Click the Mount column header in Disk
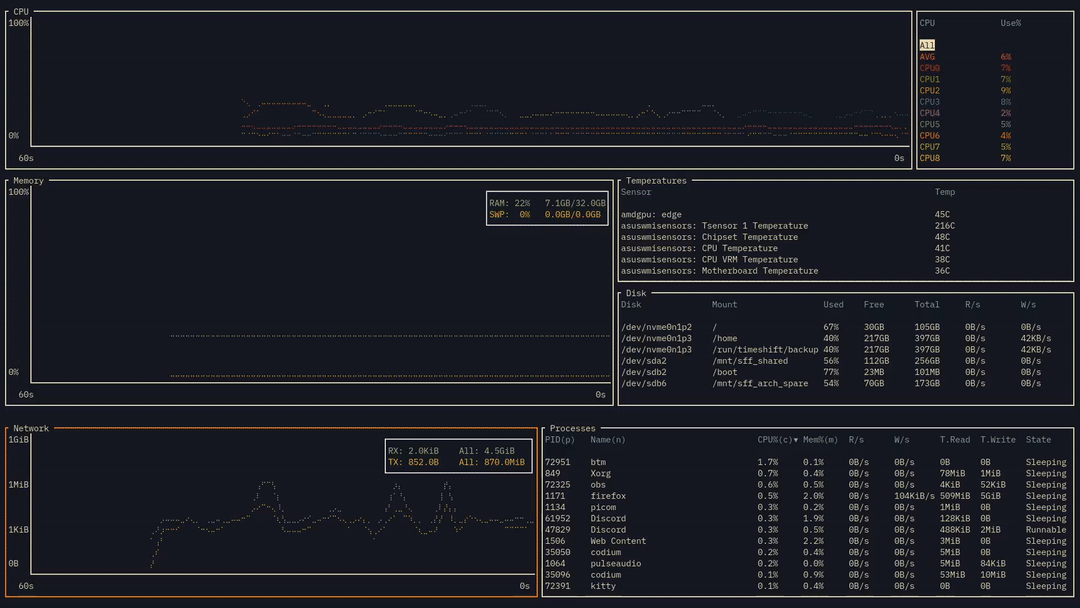This screenshot has width=1080, height=608. pyautogui.click(x=725, y=305)
